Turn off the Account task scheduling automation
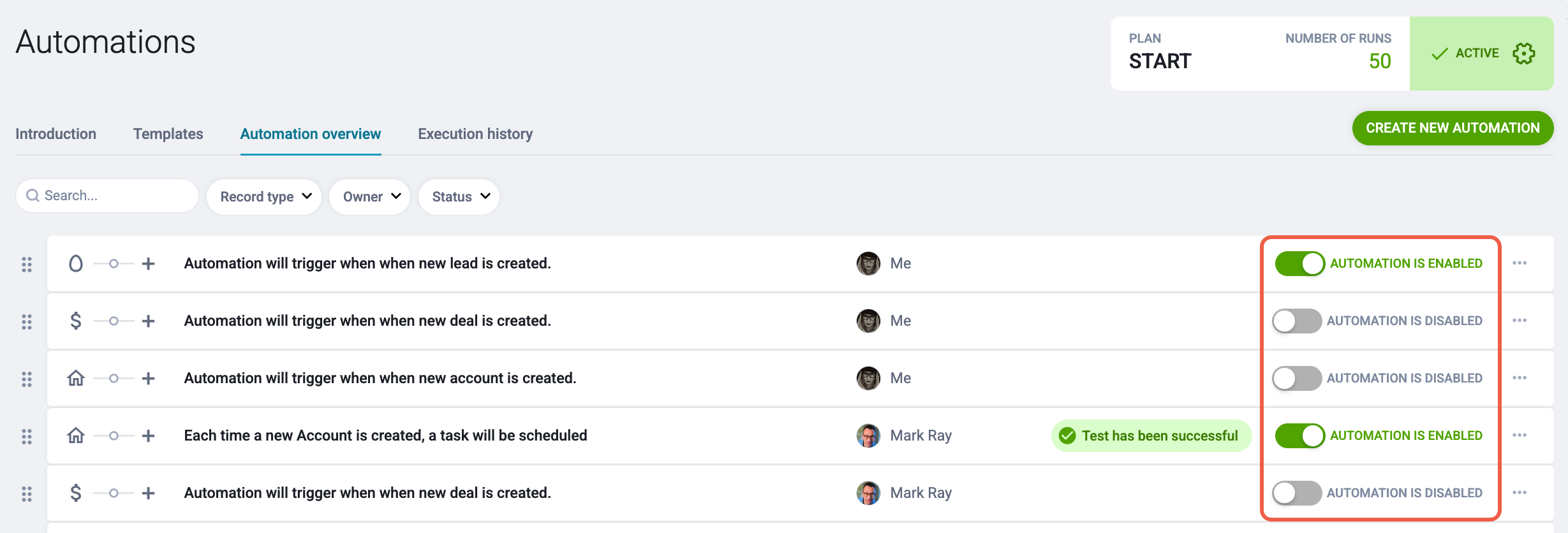1568x533 pixels. pyautogui.click(x=1300, y=435)
